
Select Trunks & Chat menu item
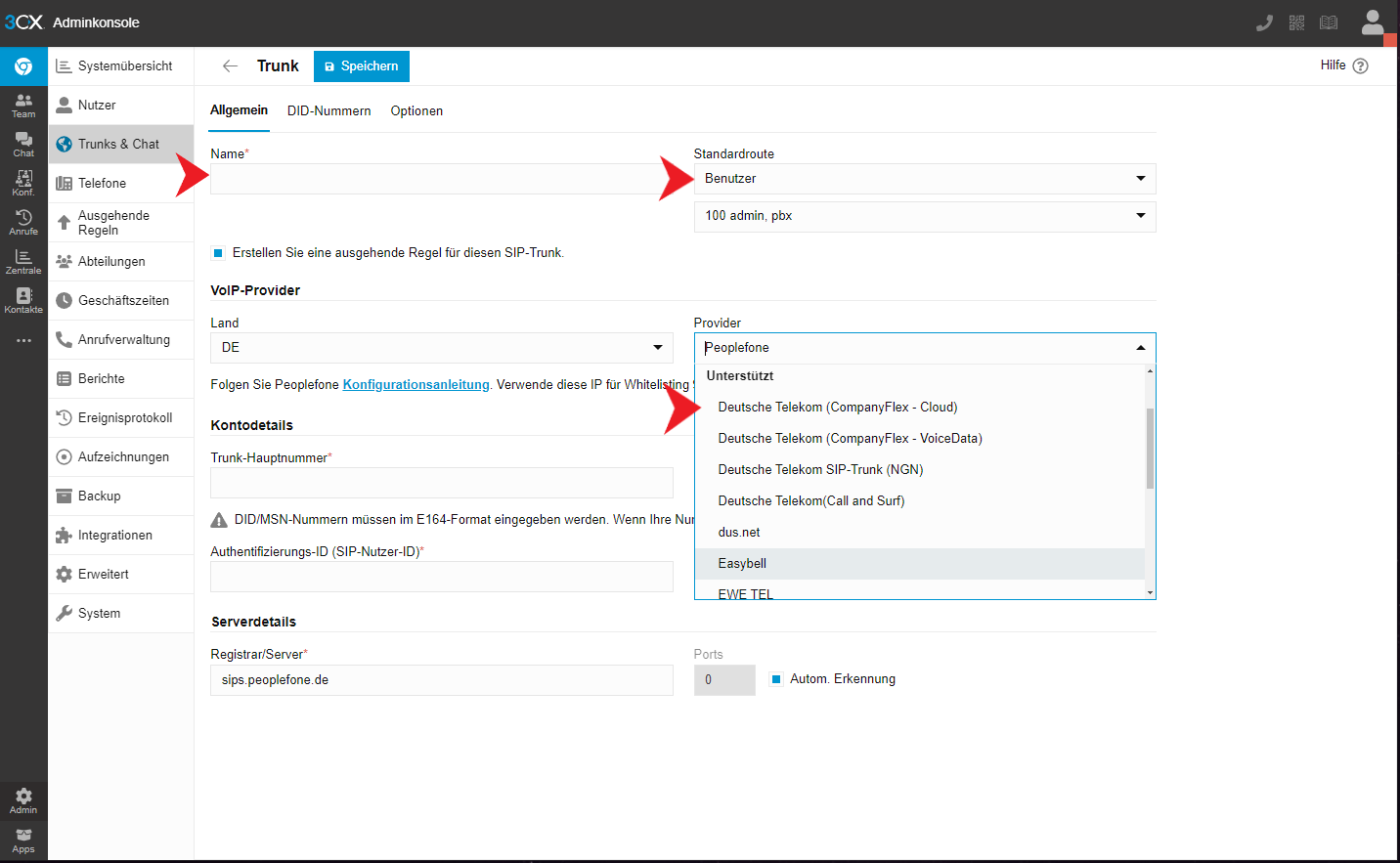pyautogui.click(x=121, y=144)
